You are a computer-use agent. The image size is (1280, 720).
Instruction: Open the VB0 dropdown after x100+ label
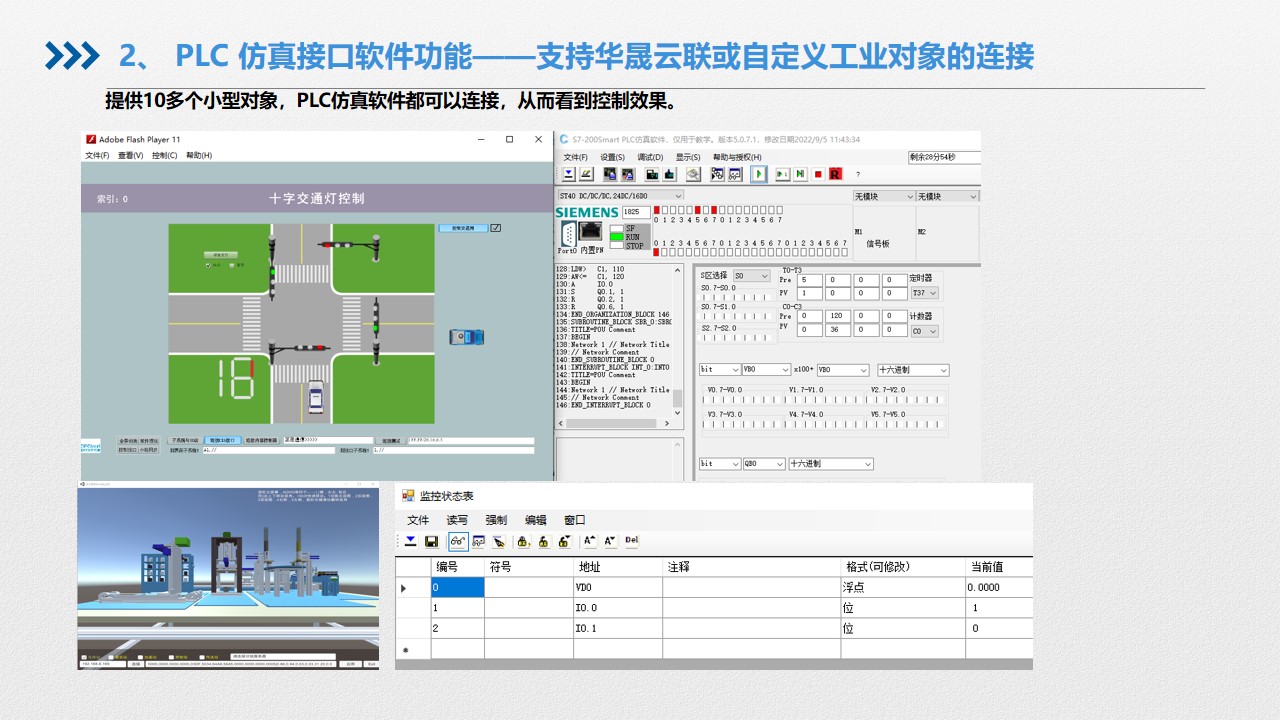pos(844,370)
